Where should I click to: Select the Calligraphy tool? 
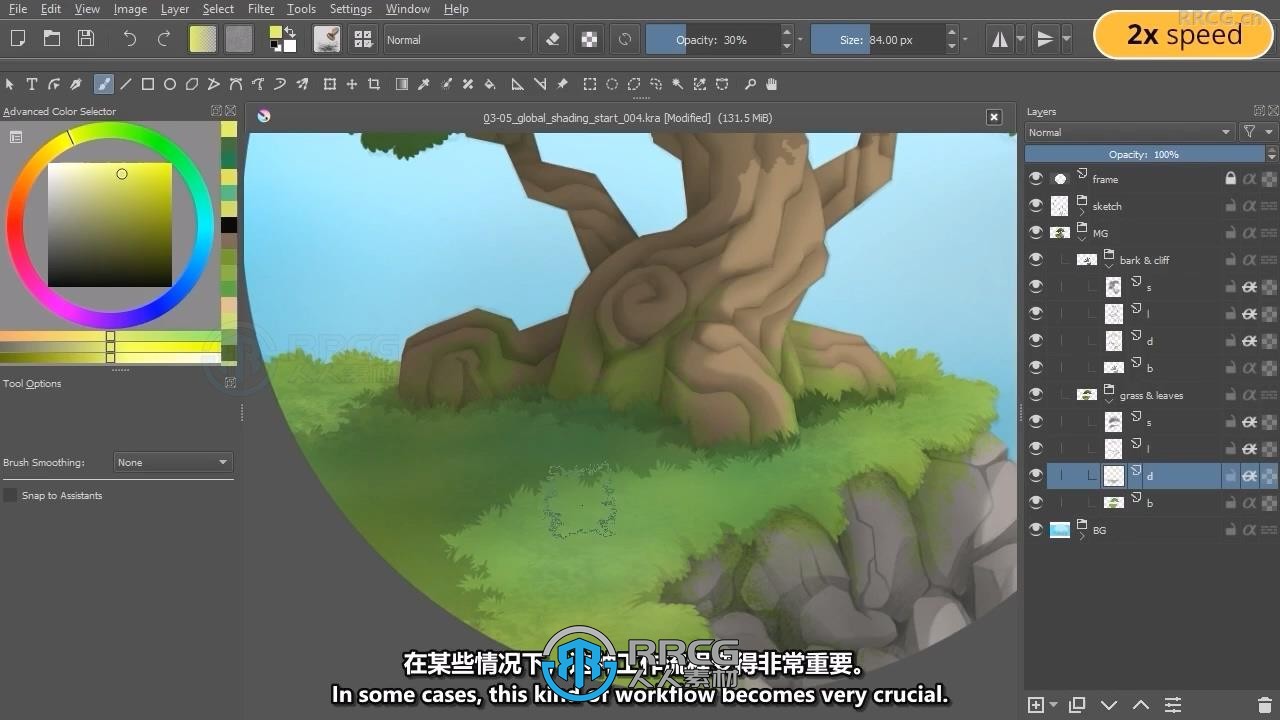click(76, 84)
